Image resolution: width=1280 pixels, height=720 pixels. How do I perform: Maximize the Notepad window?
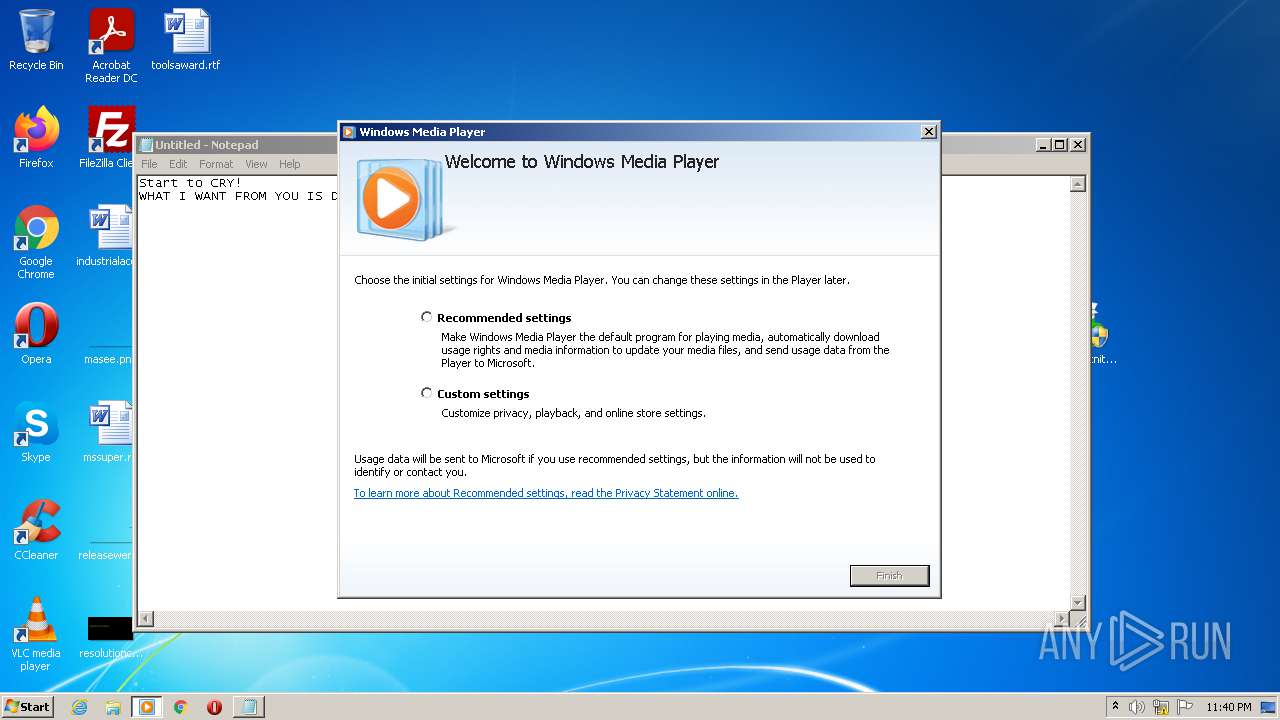pyautogui.click(x=1060, y=145)
